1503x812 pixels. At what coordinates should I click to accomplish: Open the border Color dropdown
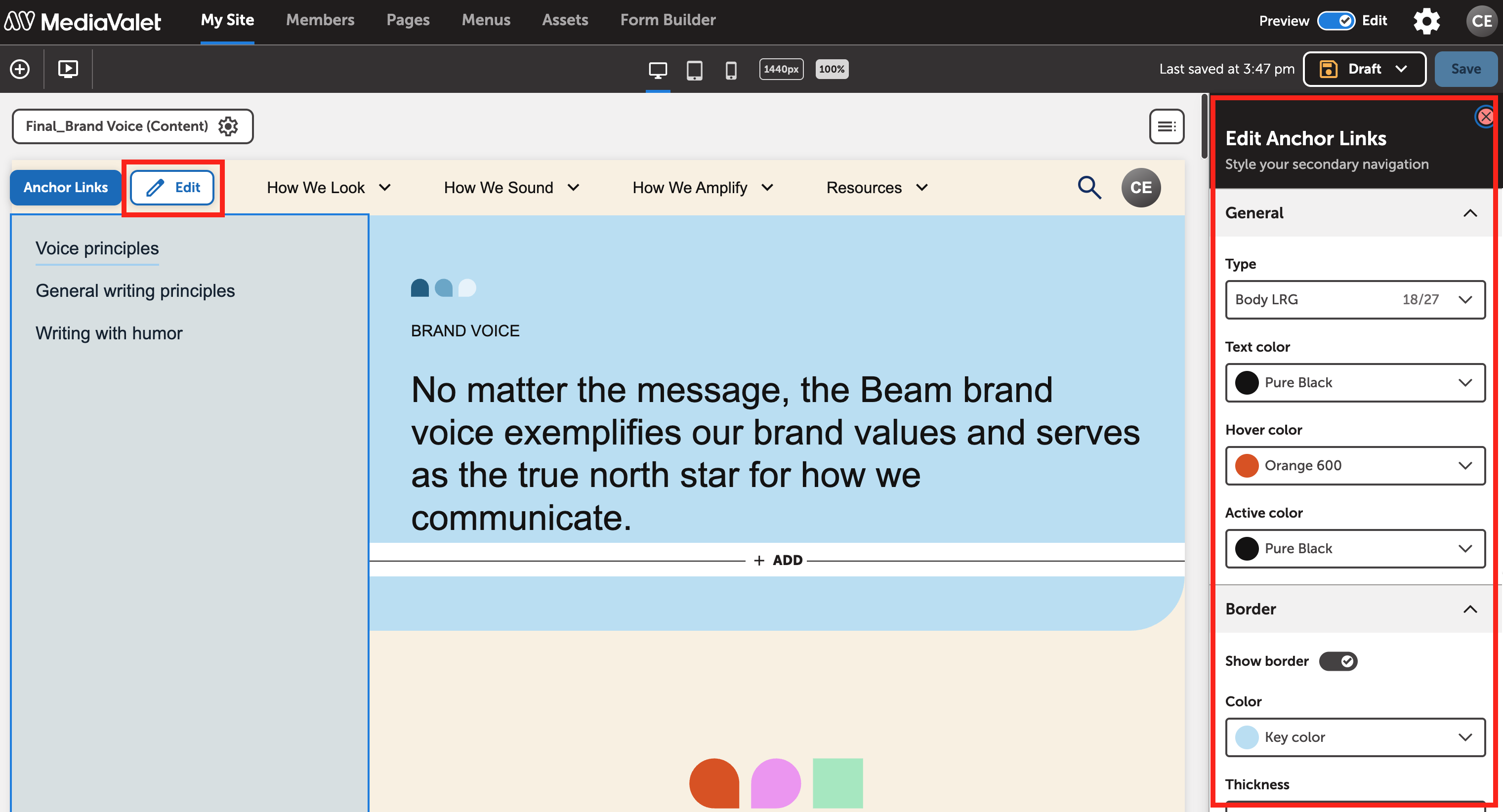pyautogui.click(x=1355, y=737)
